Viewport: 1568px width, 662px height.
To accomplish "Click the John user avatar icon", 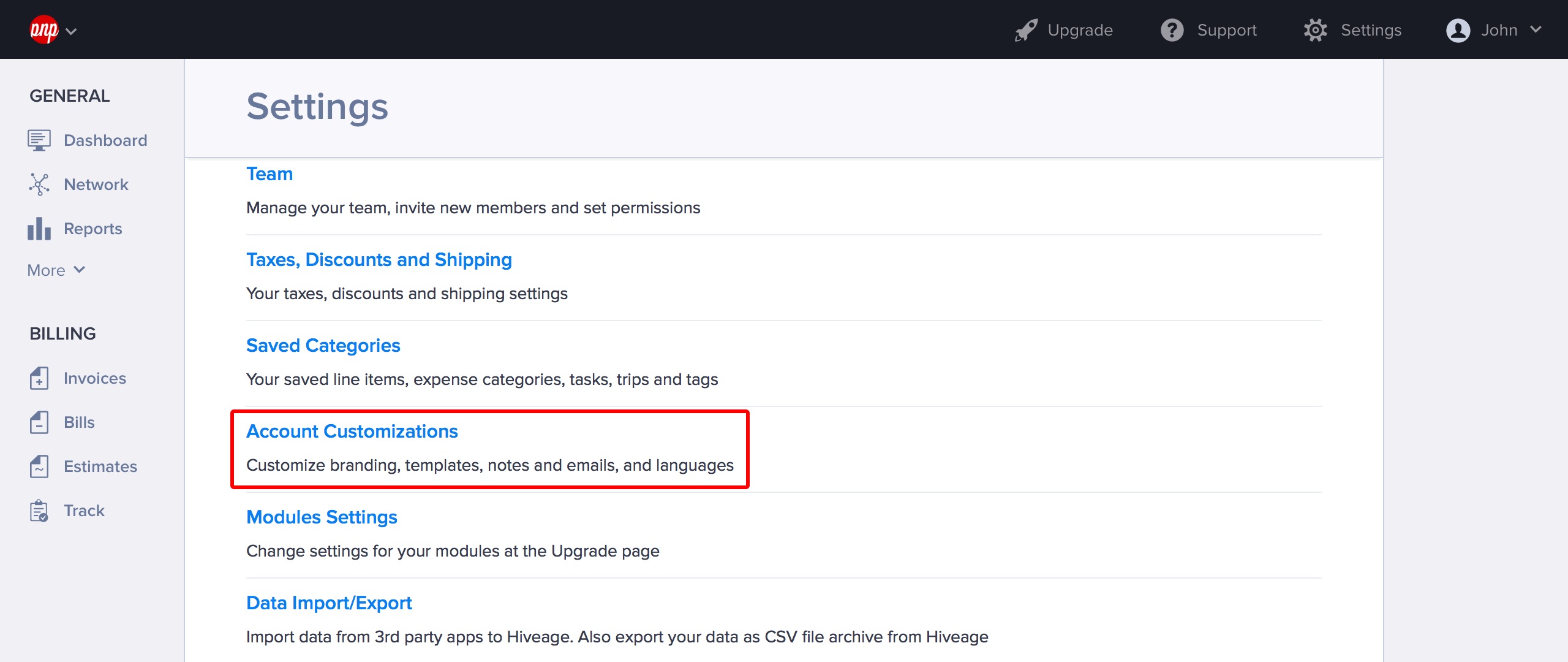I will tap(1458, 30).
